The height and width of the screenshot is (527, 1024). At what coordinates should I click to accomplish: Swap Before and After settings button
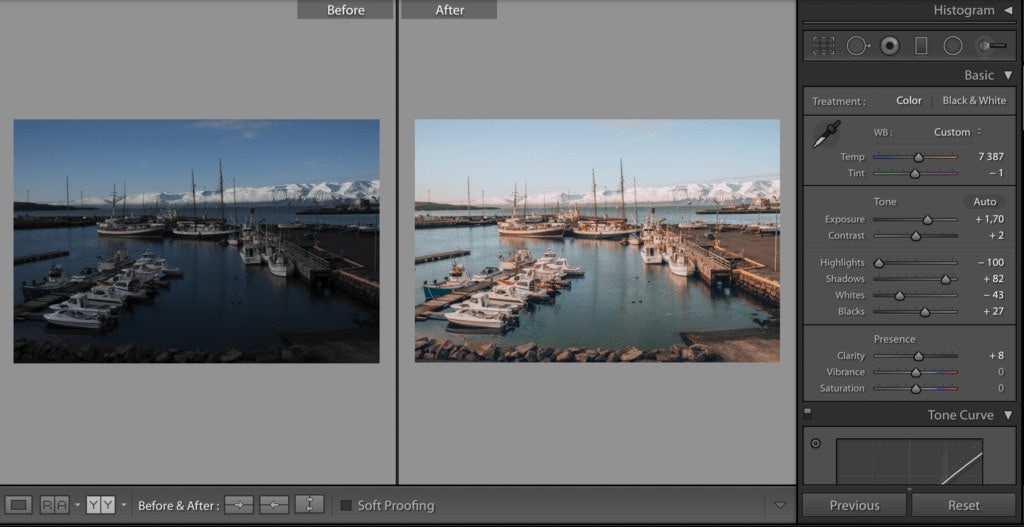309,505
